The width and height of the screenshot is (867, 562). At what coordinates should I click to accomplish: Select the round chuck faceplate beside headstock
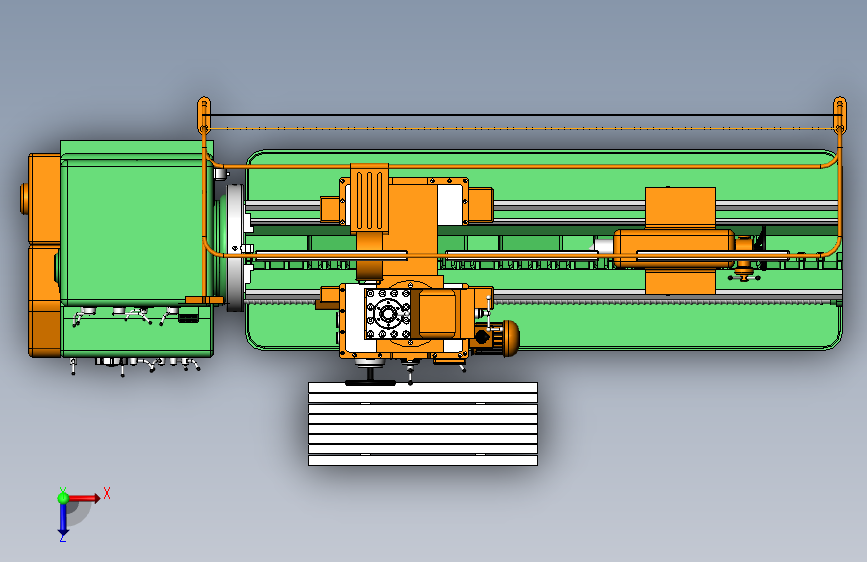236,247
